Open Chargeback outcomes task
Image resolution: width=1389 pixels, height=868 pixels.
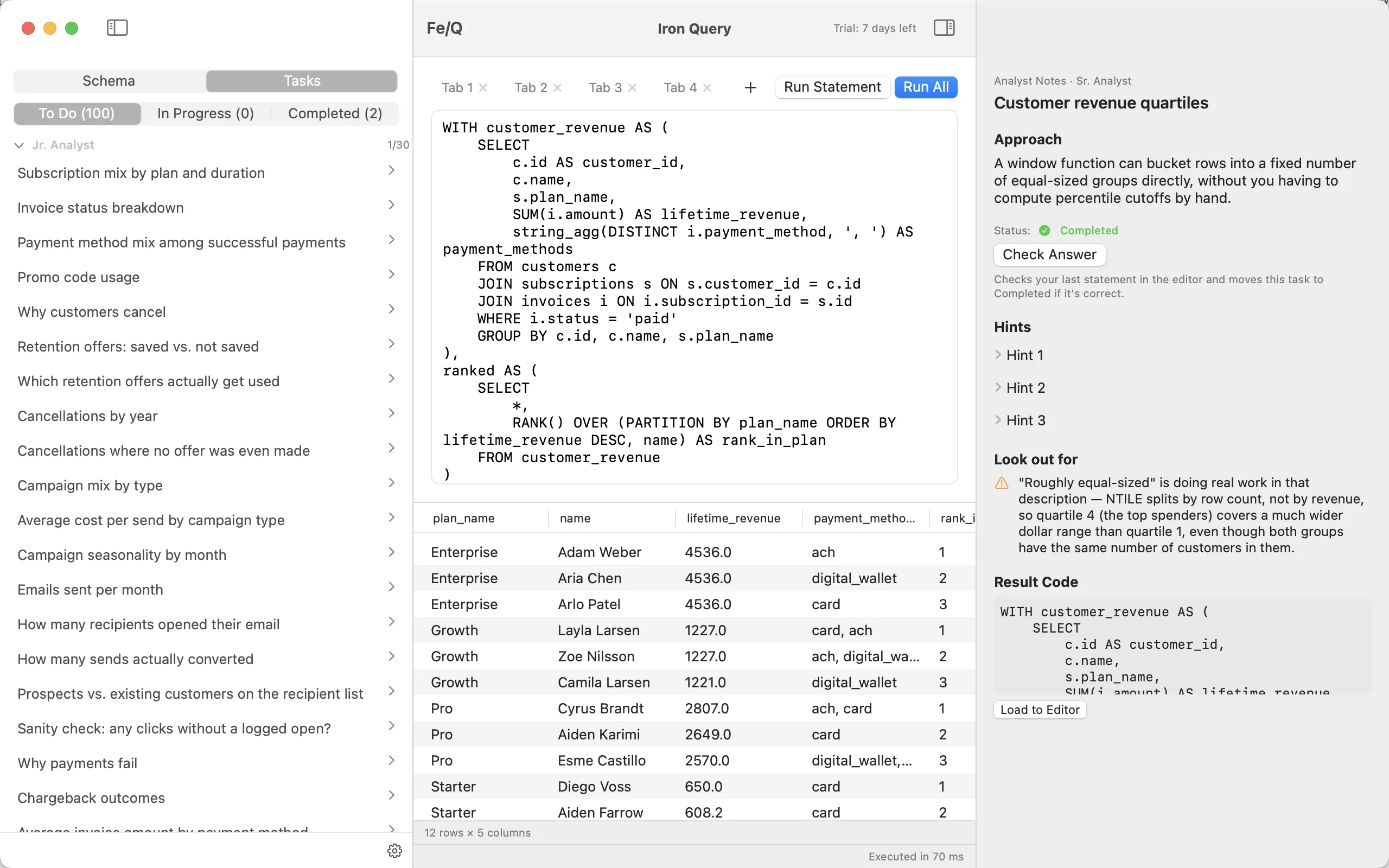tap(207, 798)
